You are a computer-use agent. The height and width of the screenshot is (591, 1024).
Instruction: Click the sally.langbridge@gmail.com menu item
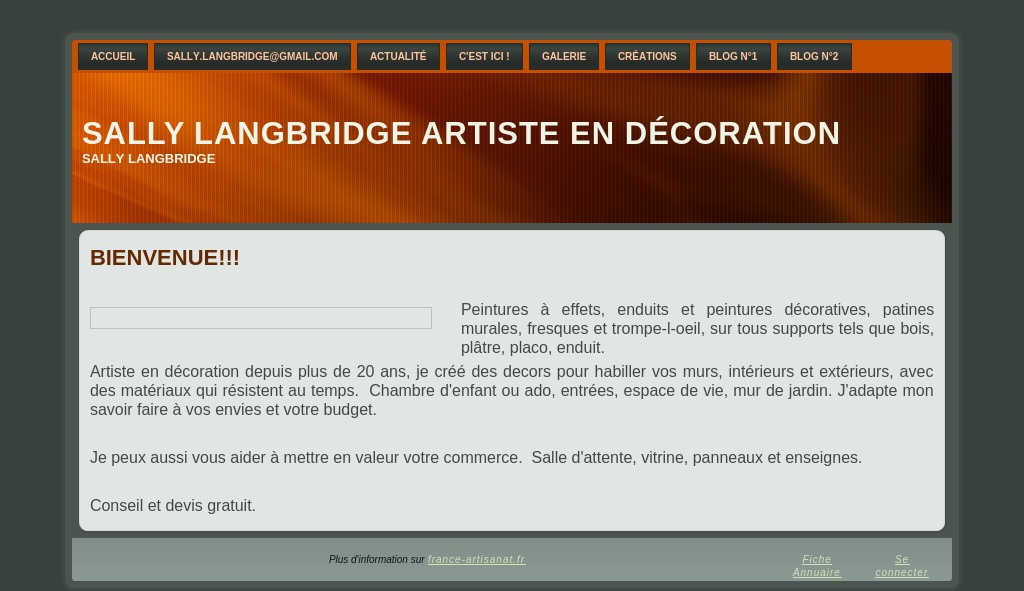(252, 56)
